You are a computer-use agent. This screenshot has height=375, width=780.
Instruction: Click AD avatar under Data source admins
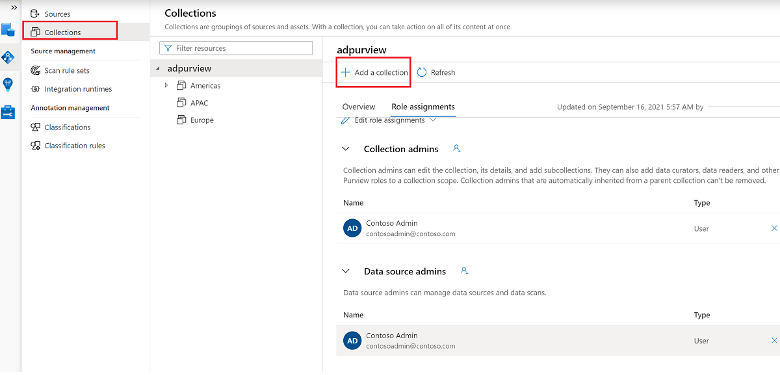pos(352,341)
